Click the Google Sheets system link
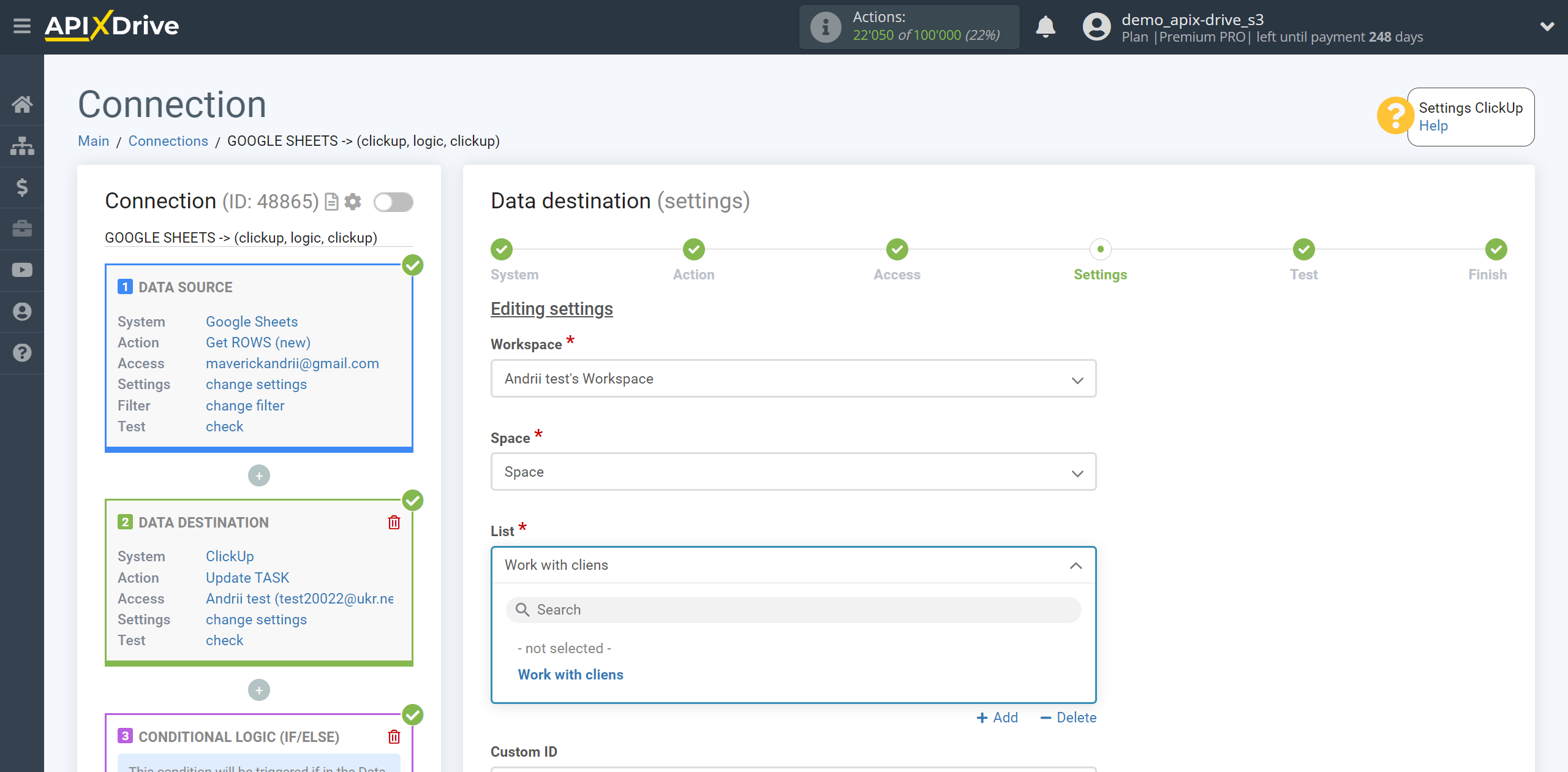The image size is (1568, 772). coord(252,322)
